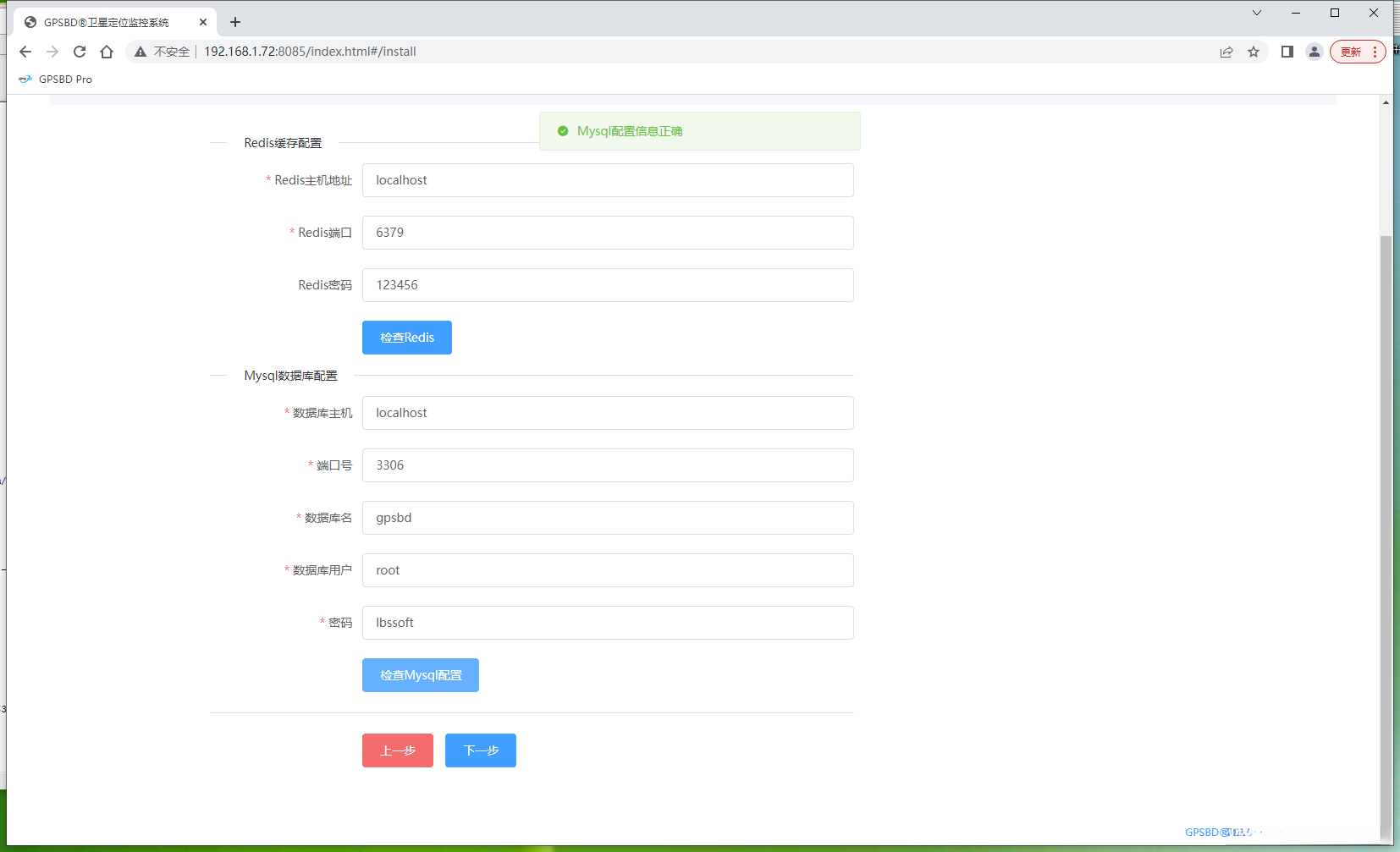Screen dimensions: 1400x852
Task: Edit the Mysql 密码 field
Action: pyautogui.click(x=608, y=623)
